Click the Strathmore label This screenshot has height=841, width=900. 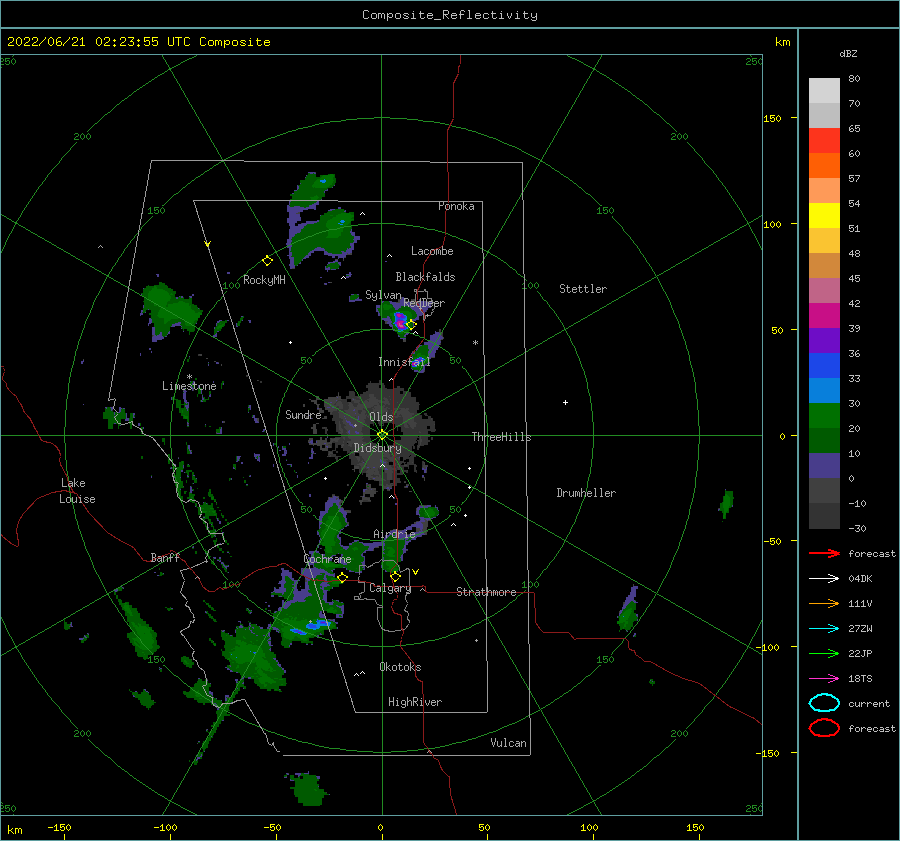point(486,592)
